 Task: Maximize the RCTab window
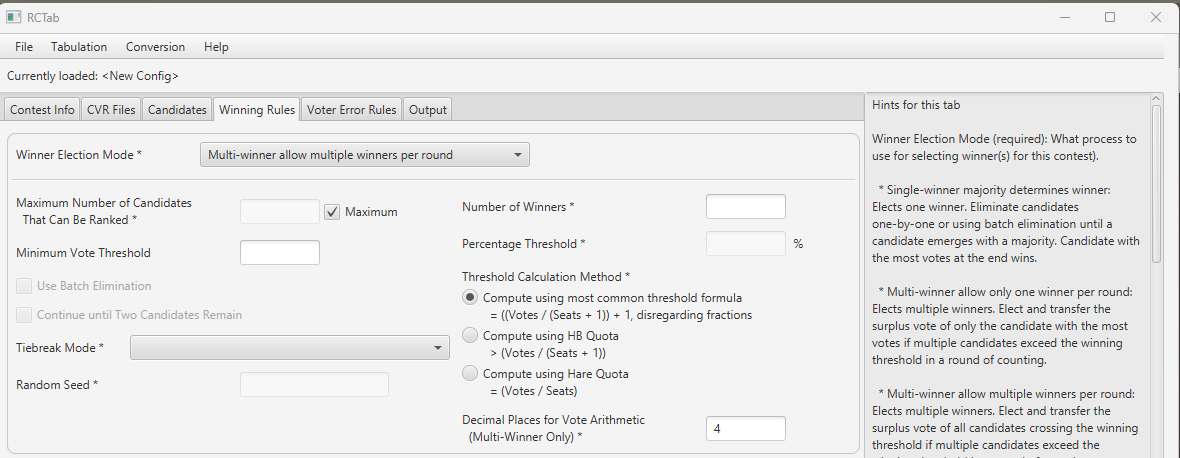tap(1110, 17)
